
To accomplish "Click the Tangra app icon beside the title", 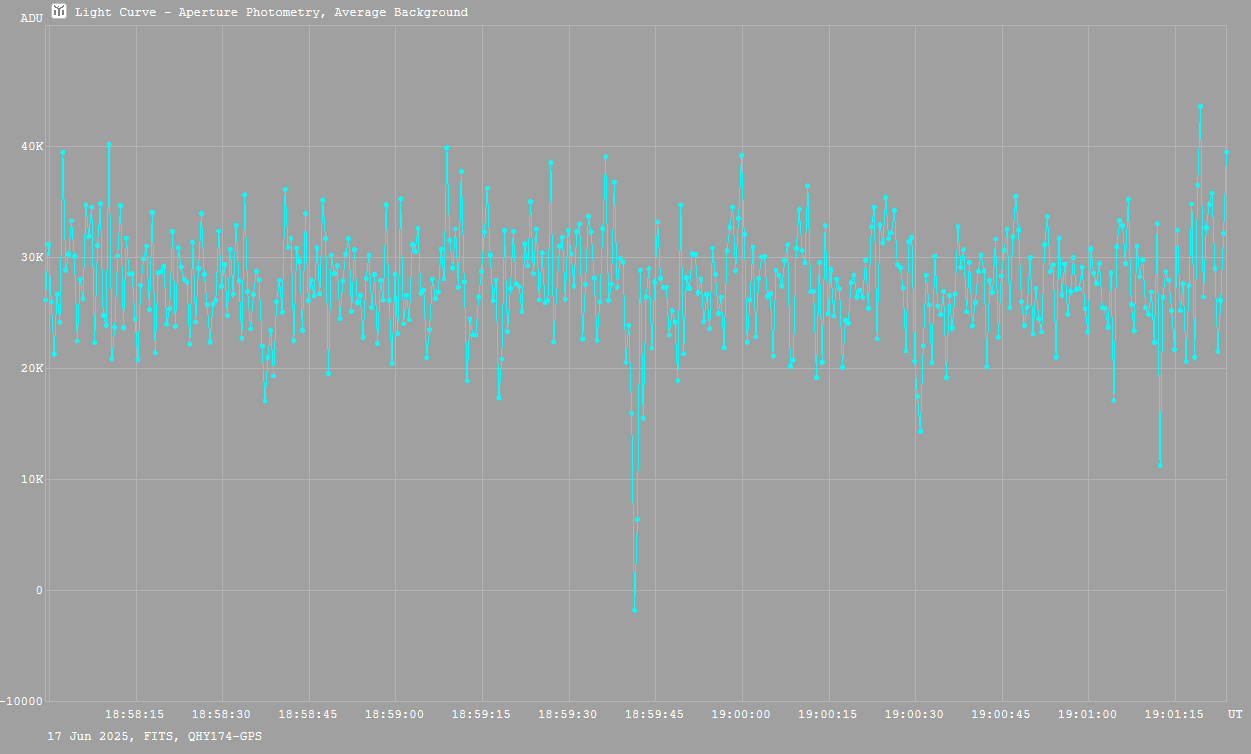I will tap(59, 11).
